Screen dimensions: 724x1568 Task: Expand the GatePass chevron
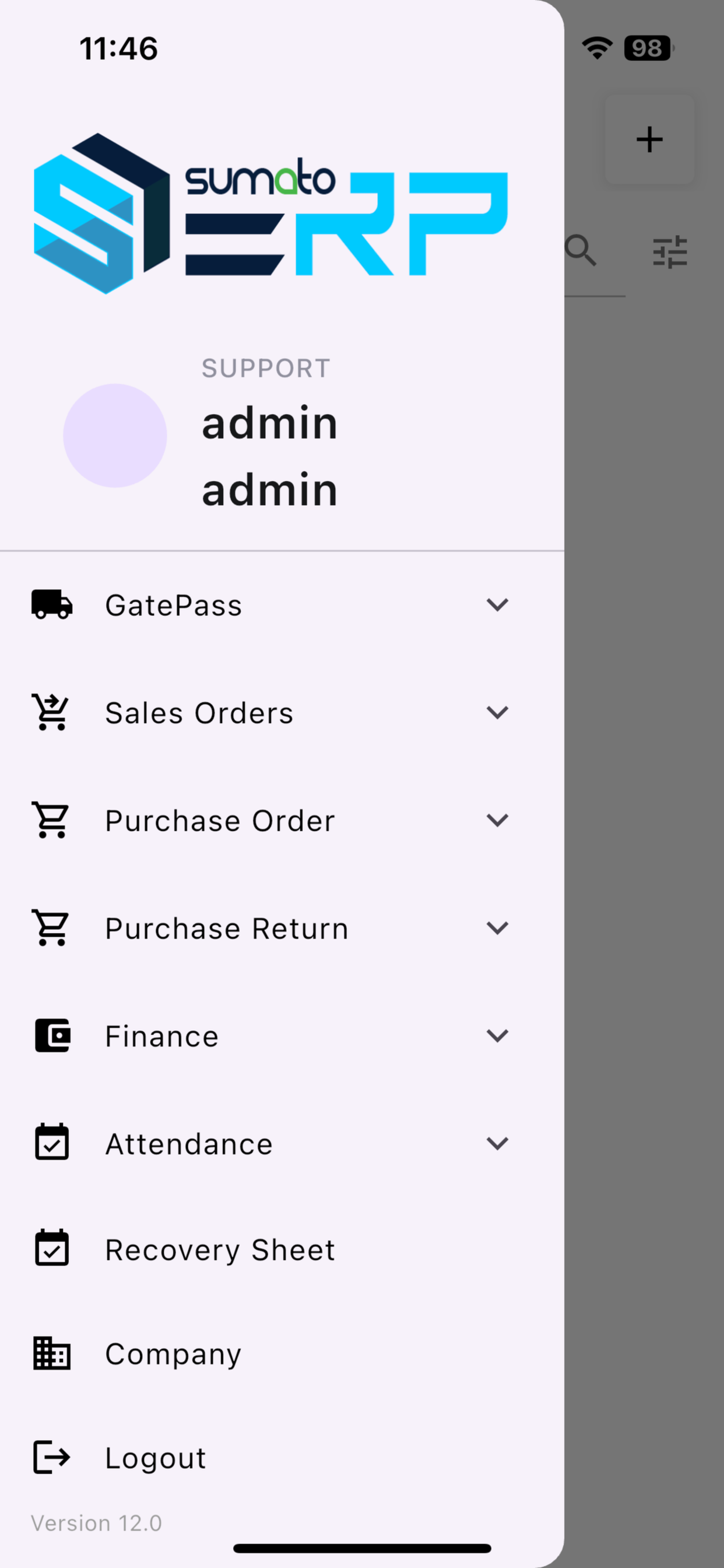[x=497, y=604]
